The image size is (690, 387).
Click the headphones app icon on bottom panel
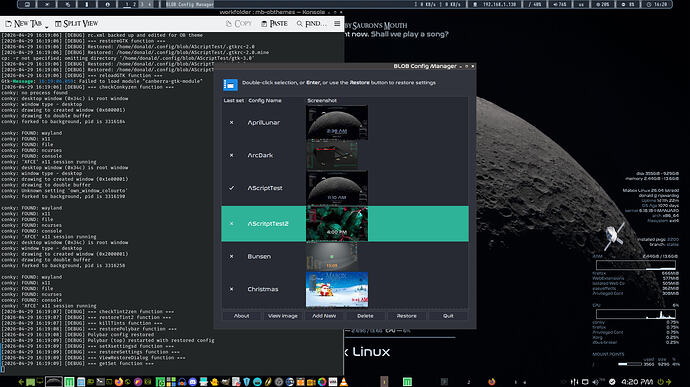point(182,382)
